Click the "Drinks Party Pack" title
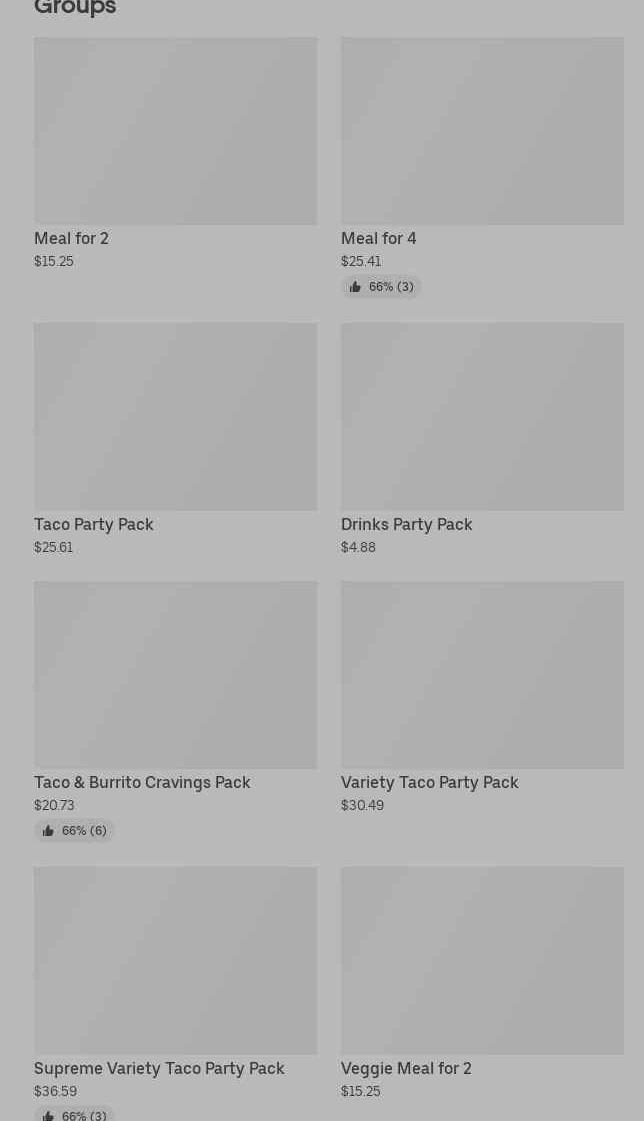The image size is (644, 1121). click(x=406, y=525)
